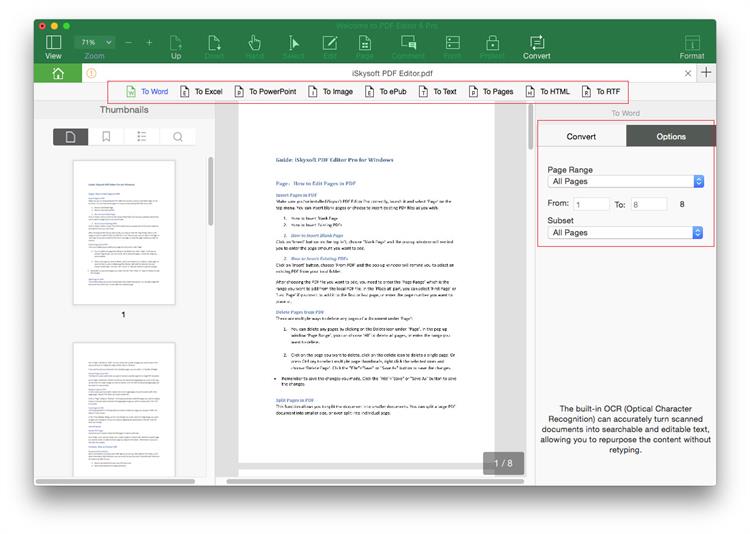Screen dimensions: 750x534
Task: Choose To Pages conversion
Action: point(491,91)
